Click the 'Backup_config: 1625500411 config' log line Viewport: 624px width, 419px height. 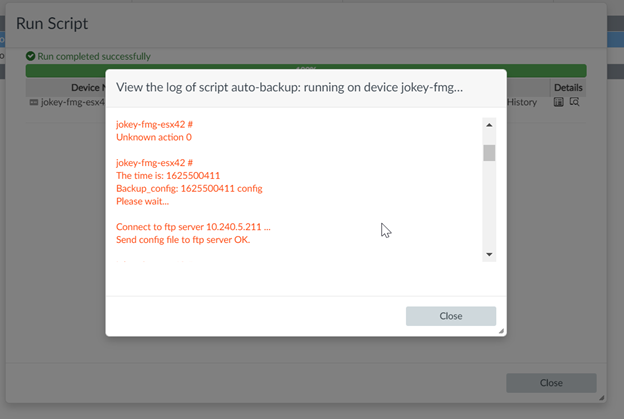(x=189, y=188)
